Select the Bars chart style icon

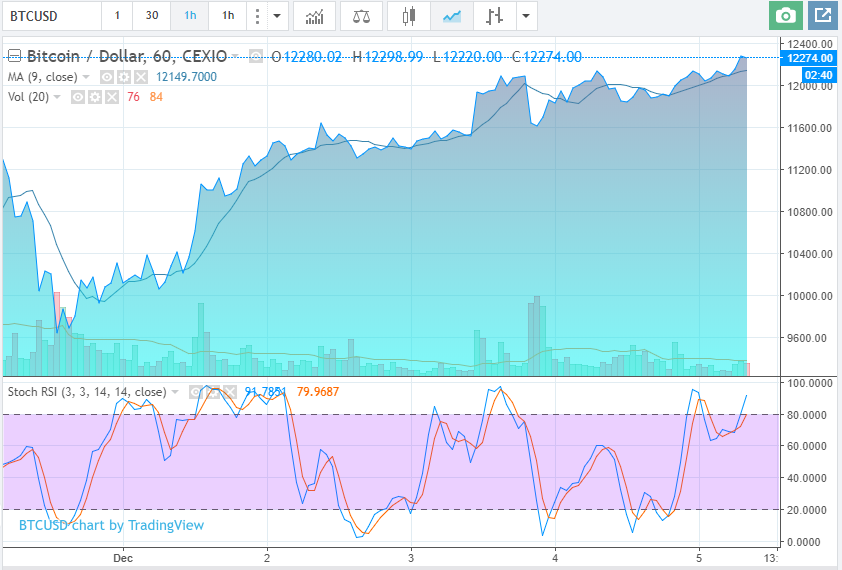pyautogui.click(x=494, y=16)
